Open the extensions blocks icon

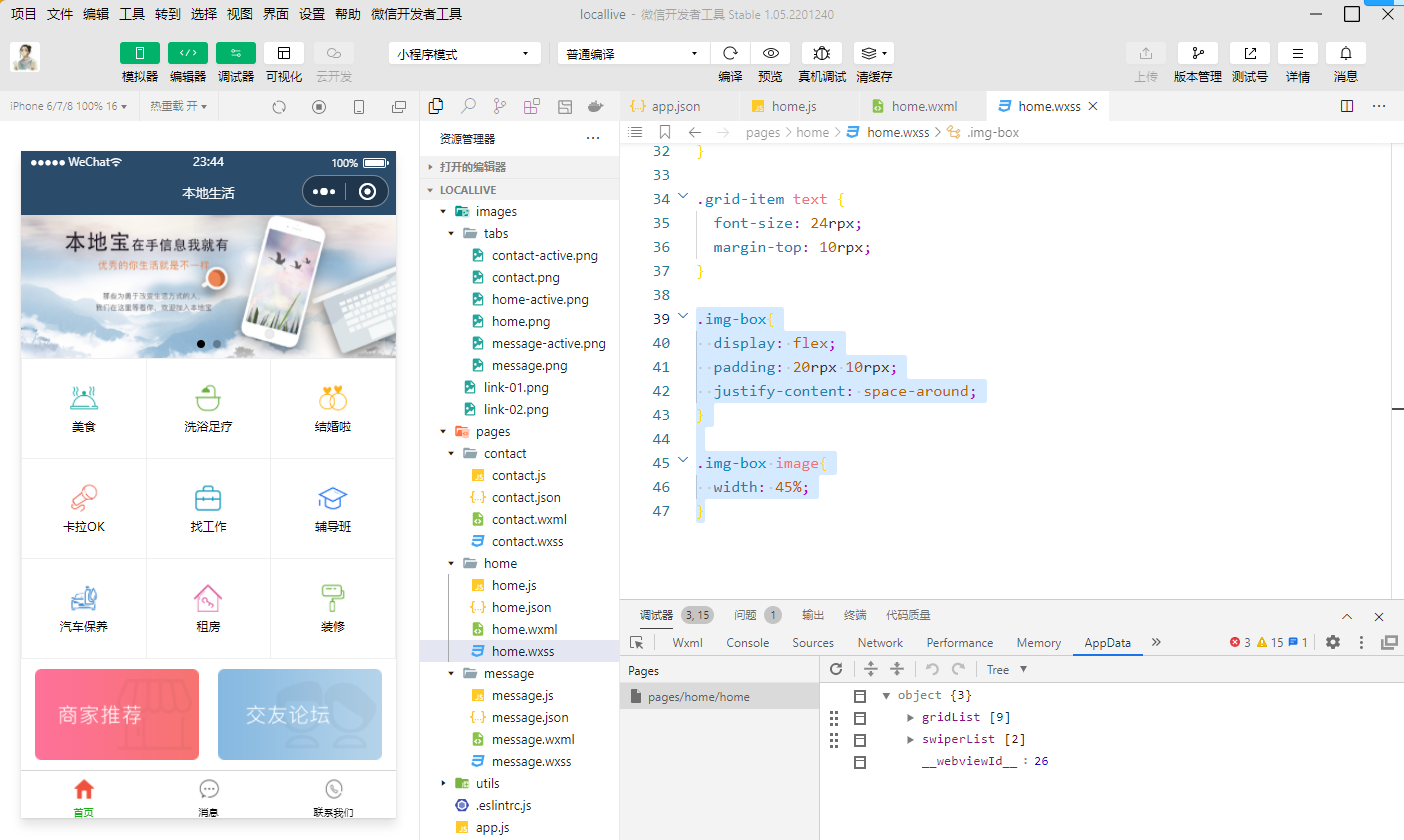point(532,106)
